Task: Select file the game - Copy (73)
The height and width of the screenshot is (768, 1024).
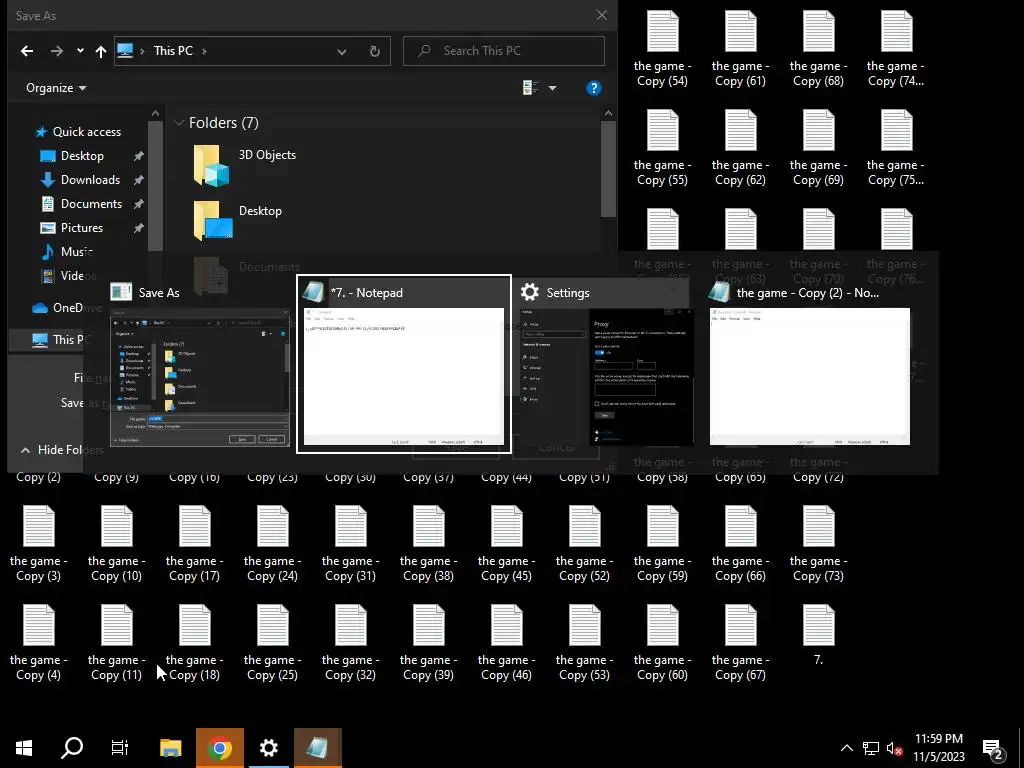Action: 818,545
